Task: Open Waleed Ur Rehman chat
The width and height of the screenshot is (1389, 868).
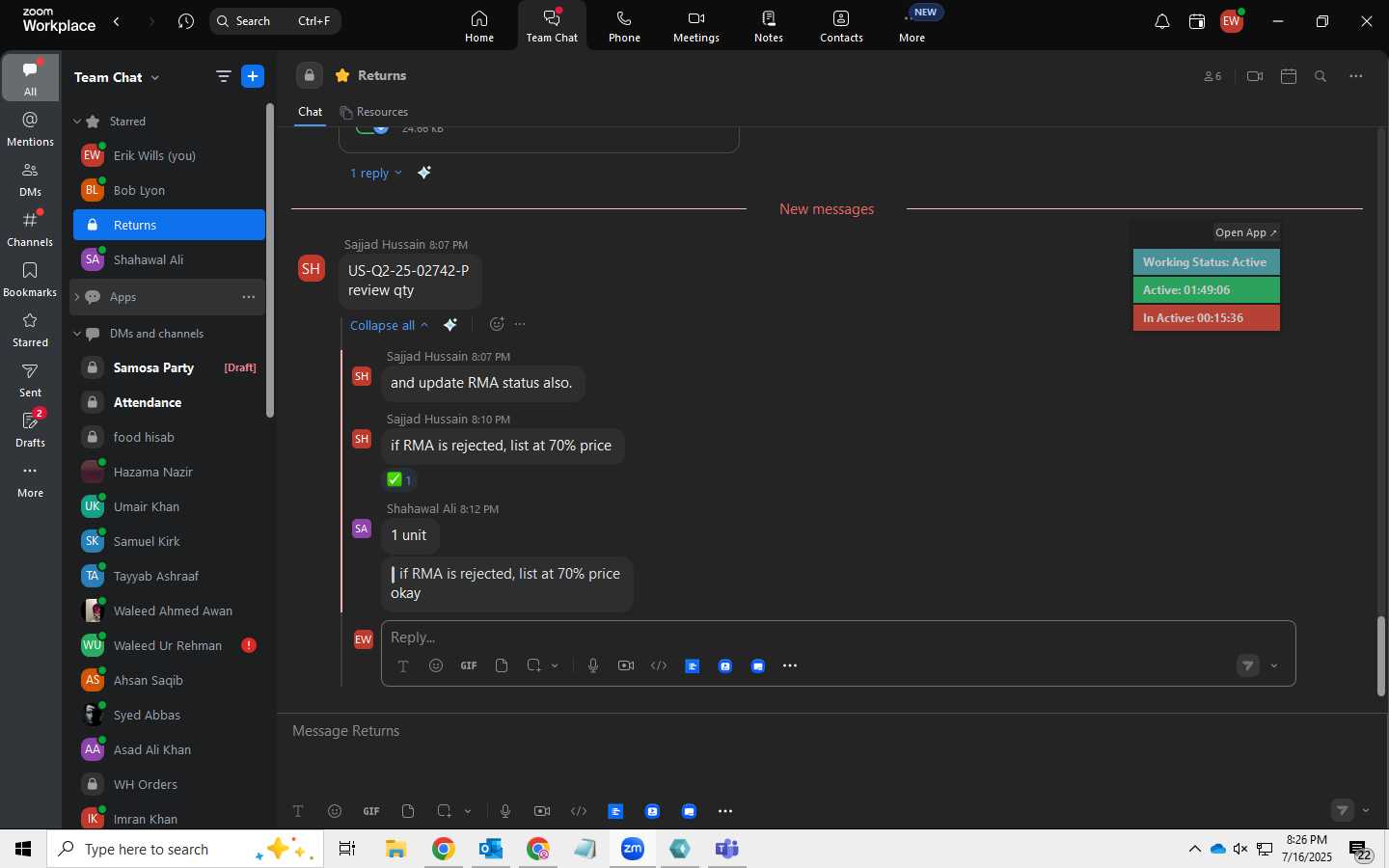Action: (x=169, y=645)
